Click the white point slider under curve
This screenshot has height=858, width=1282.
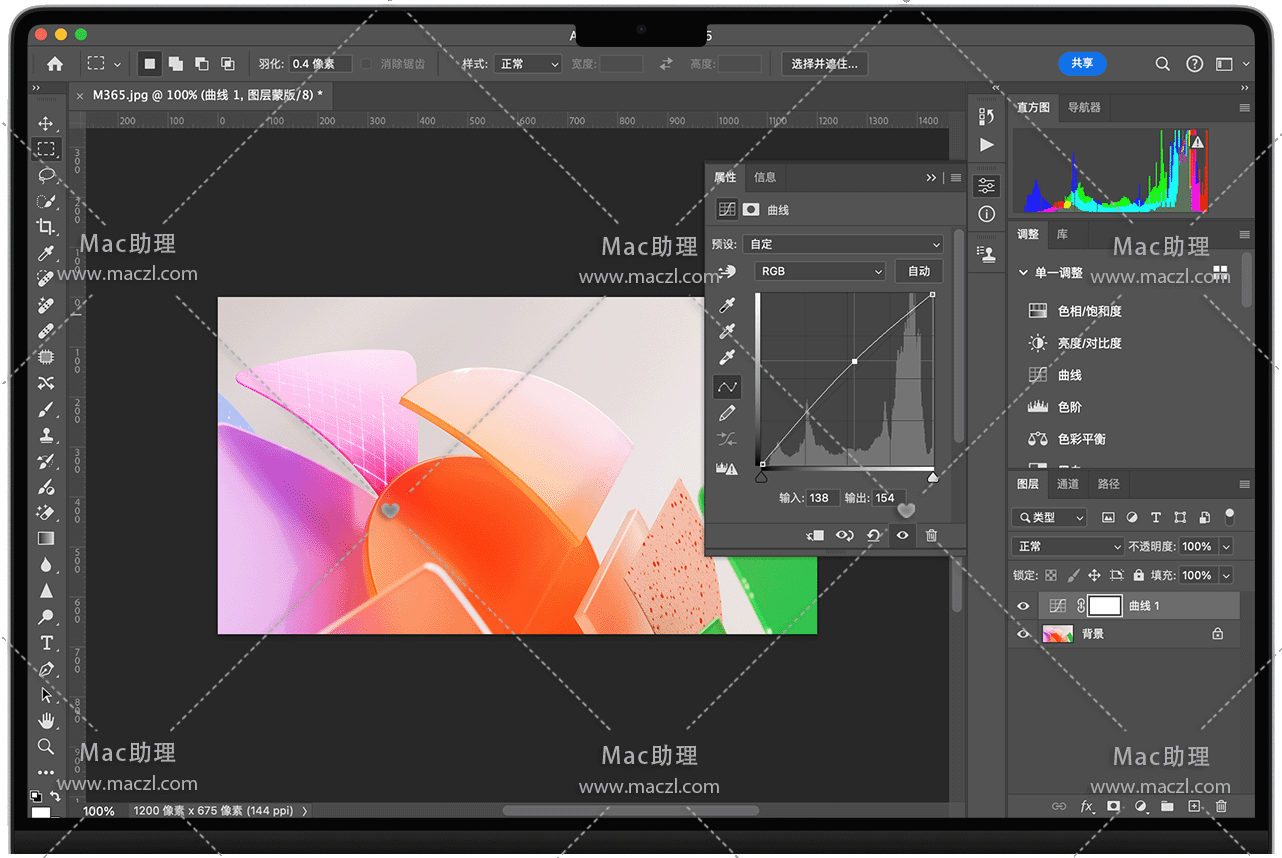933,478
